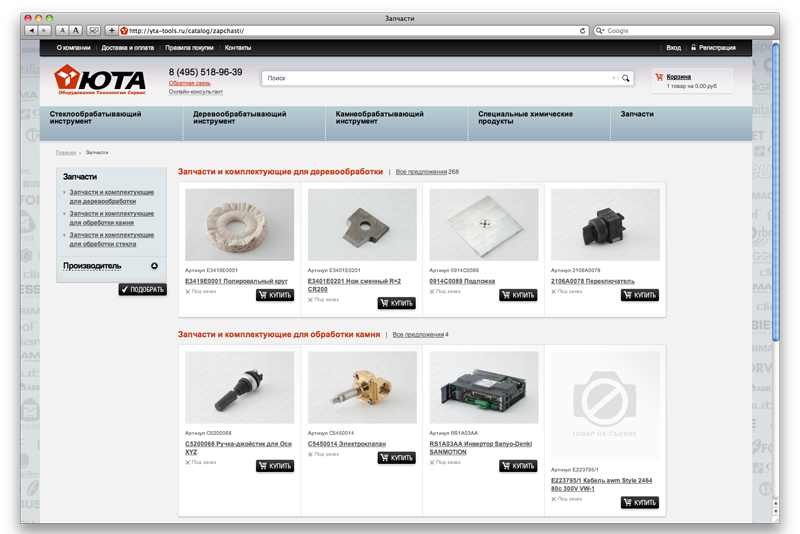Viewport: 800px width, 534px height.
Task: Click E3419E0001 Полировальный круг link
Action: coord(236,281)
